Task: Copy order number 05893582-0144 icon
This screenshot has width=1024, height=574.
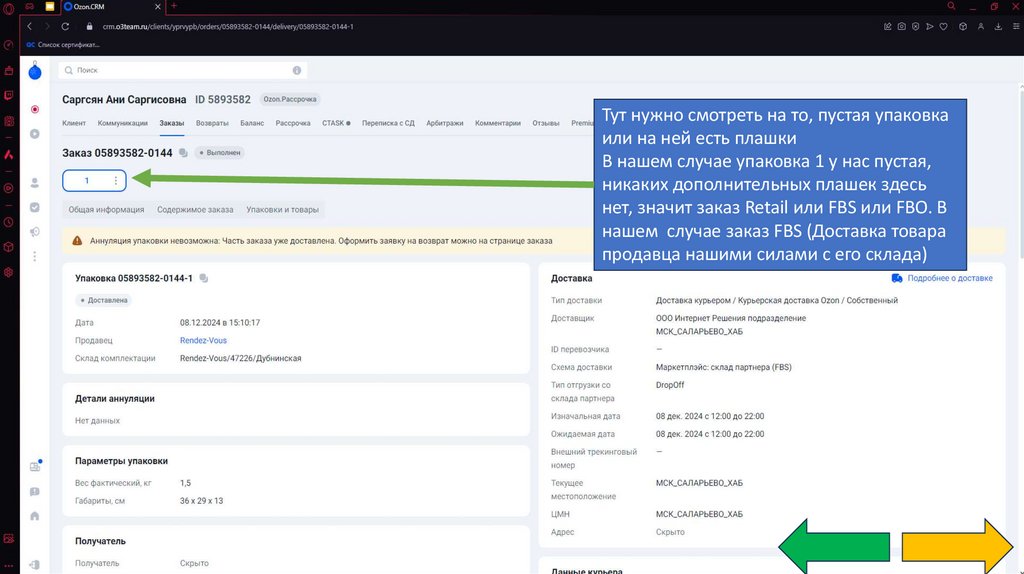Action: click(183, 153)
